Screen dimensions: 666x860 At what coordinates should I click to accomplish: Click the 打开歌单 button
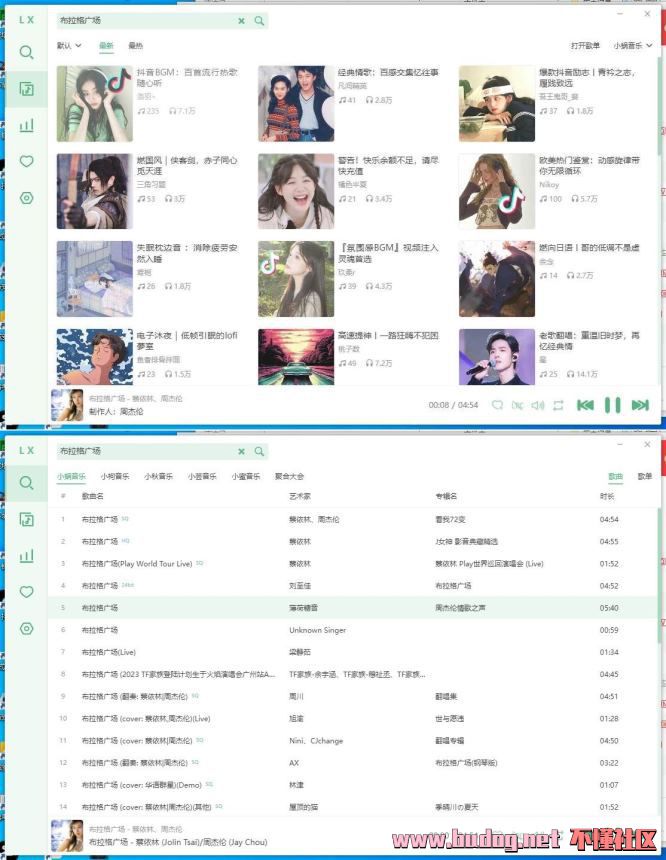click(x=585, y=46)
